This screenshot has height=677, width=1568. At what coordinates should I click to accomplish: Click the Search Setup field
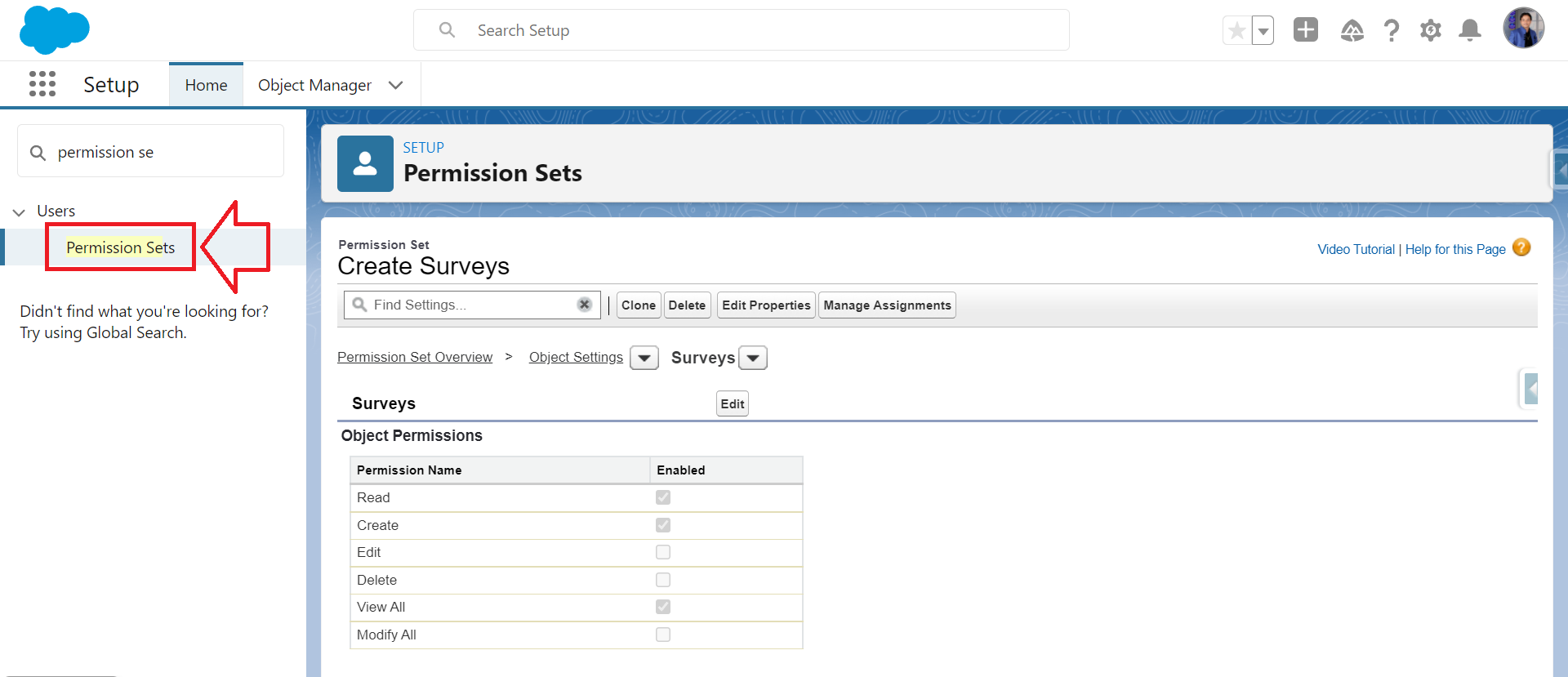(742, 30)
